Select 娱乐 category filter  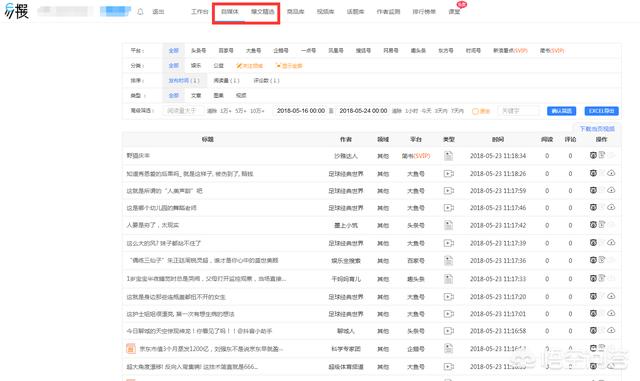(196, 65)
